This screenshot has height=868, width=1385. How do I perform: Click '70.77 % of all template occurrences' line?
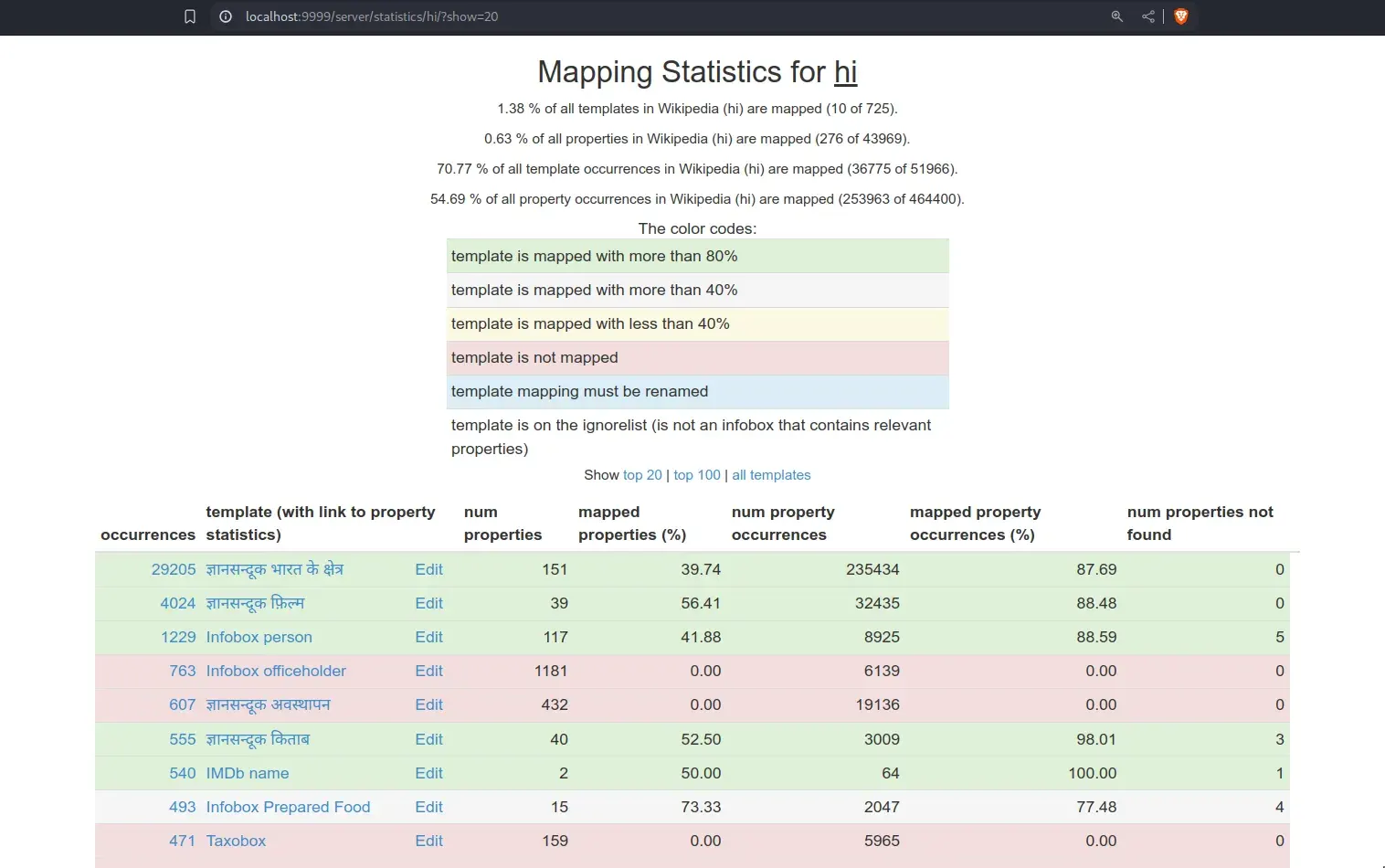pyautogui.click(x=697, y=169)
